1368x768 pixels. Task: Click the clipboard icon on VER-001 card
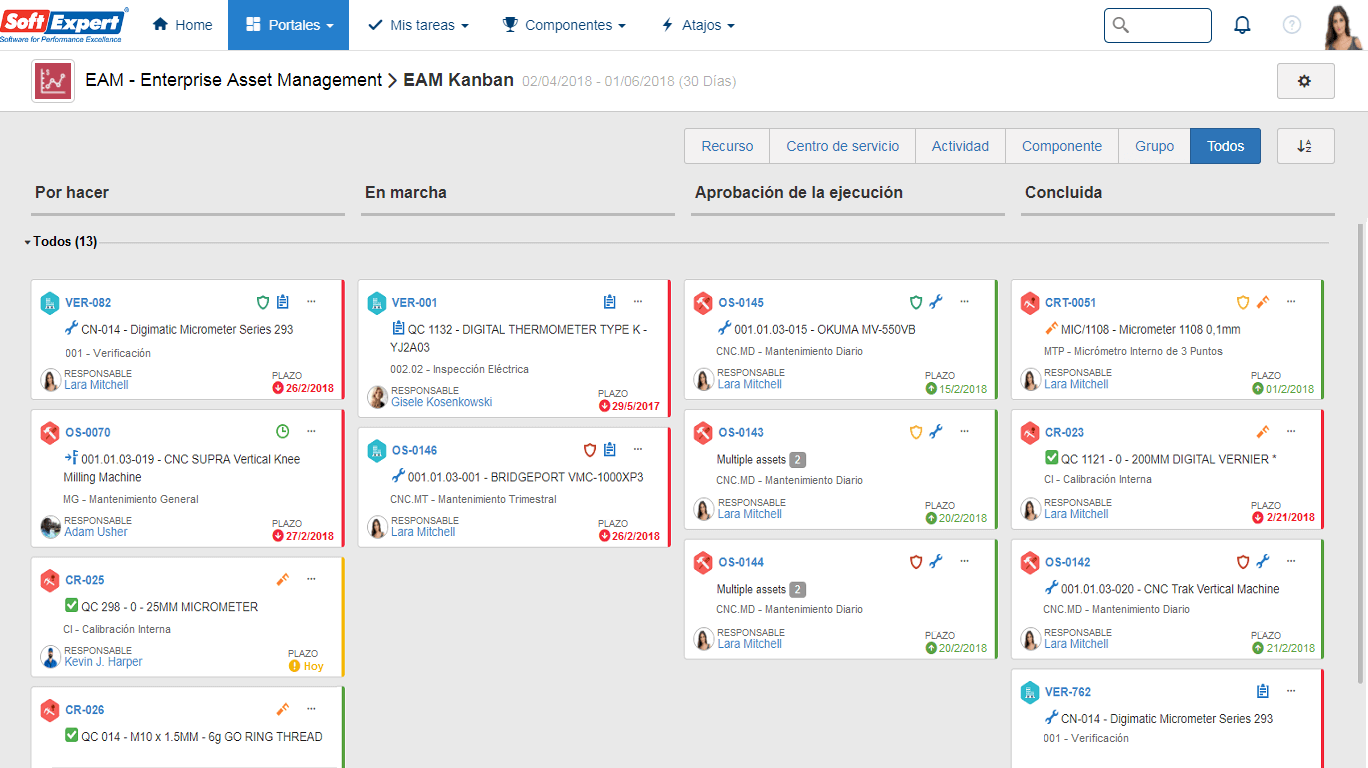coord(609,302)
